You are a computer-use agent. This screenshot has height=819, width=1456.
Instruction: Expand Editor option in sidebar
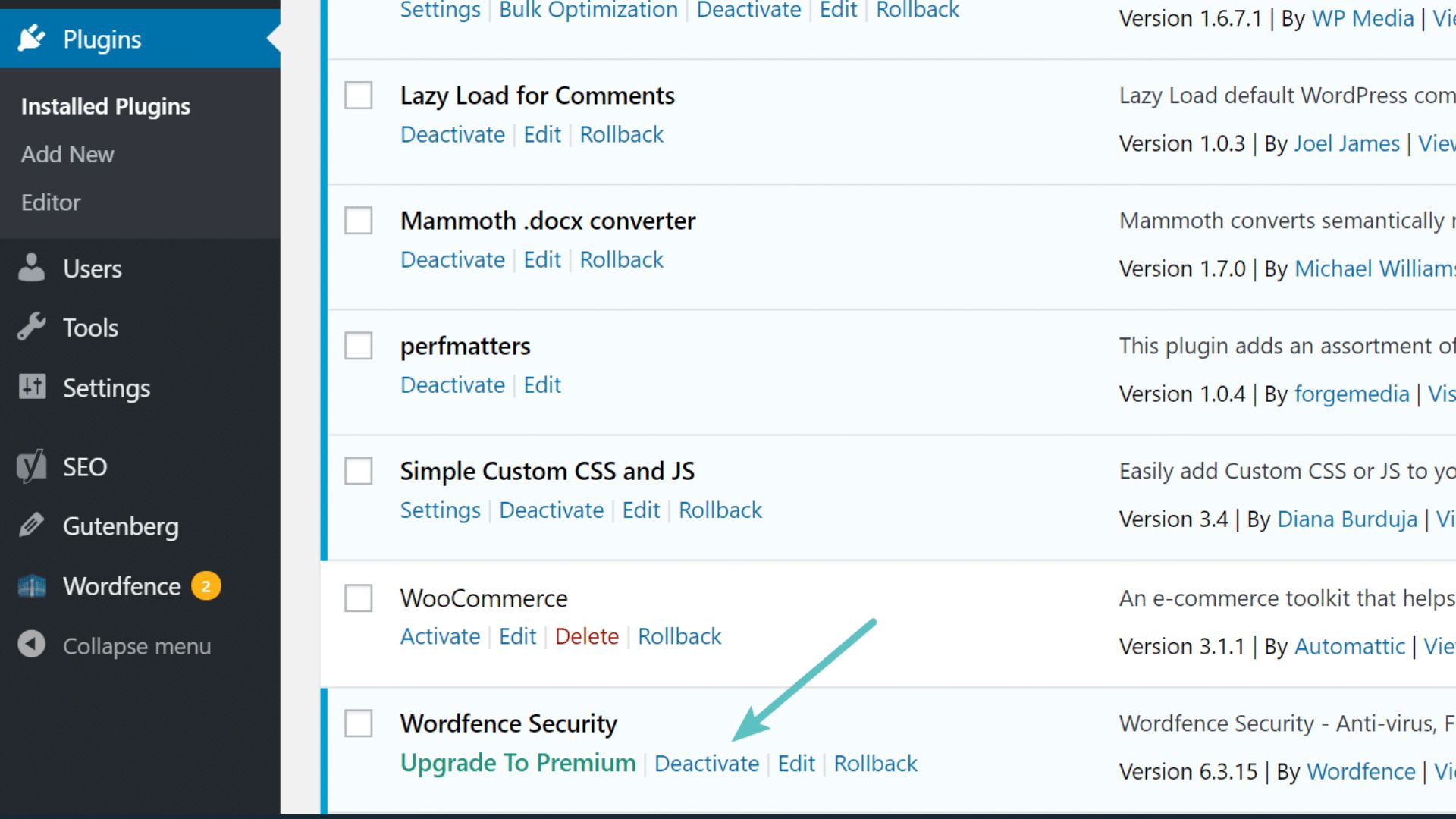coord(50,202)
